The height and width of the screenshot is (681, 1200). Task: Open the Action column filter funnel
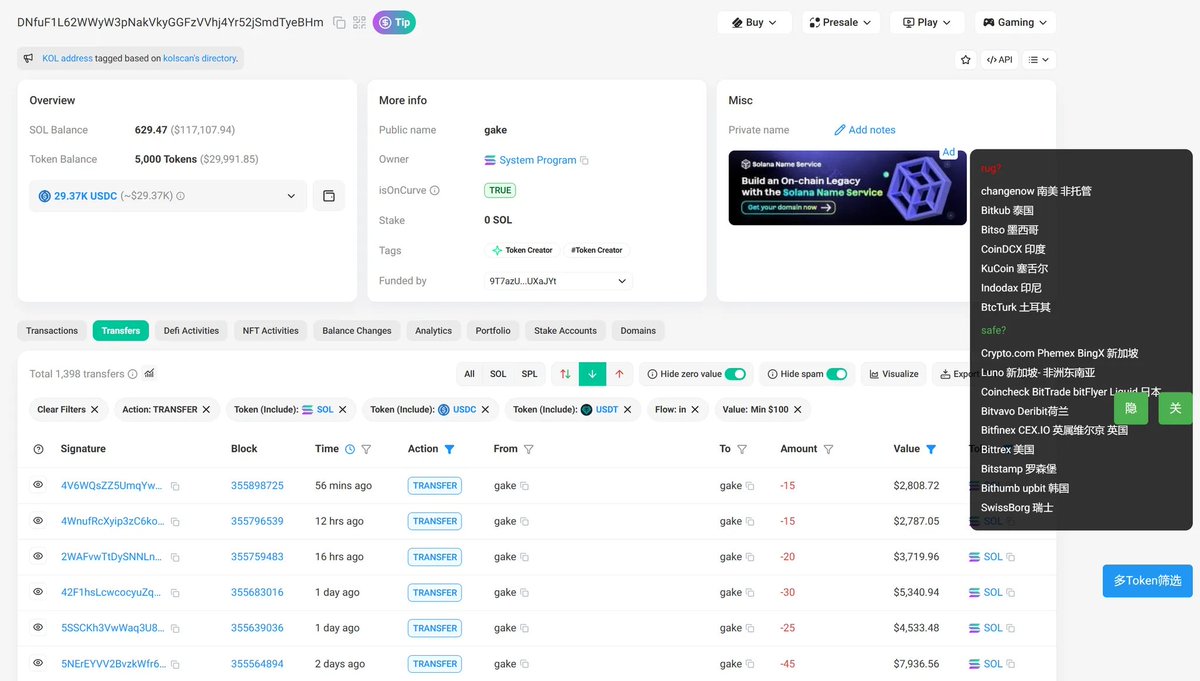(449, 449)
